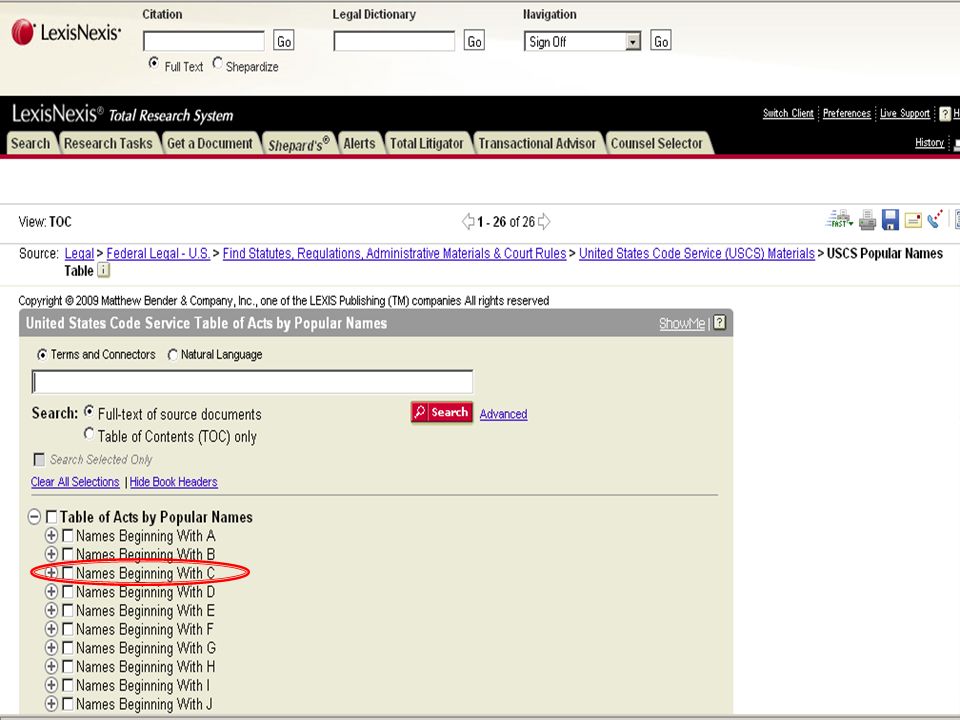
Task: Click Go button next to Citation field
Action: point(283,41)
